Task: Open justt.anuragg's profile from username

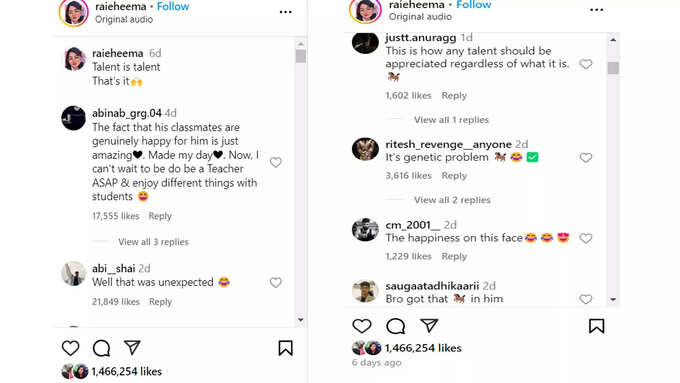Action: pos(421,38)
